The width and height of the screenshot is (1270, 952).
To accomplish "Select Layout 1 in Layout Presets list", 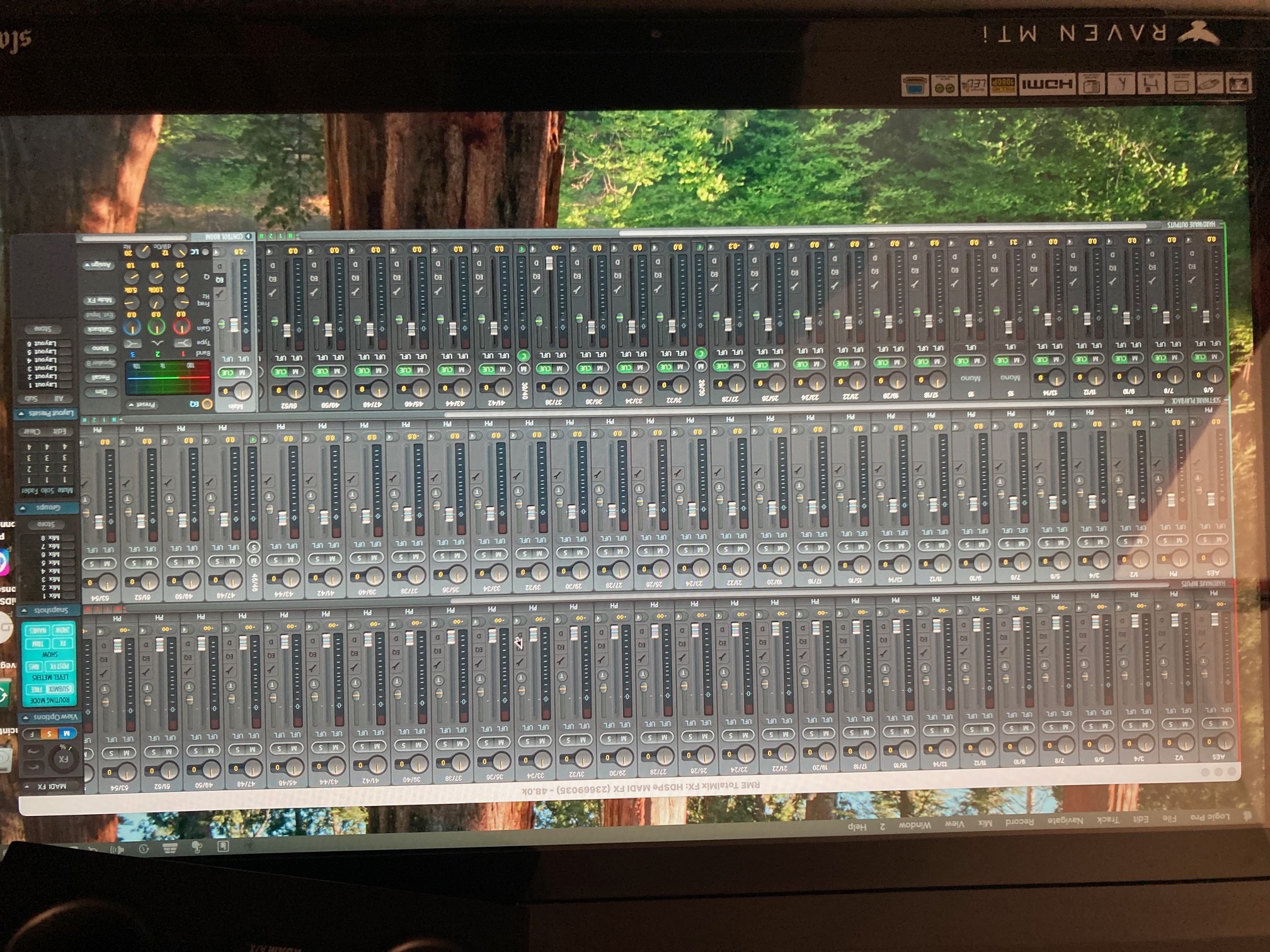I will pos(45,385).
